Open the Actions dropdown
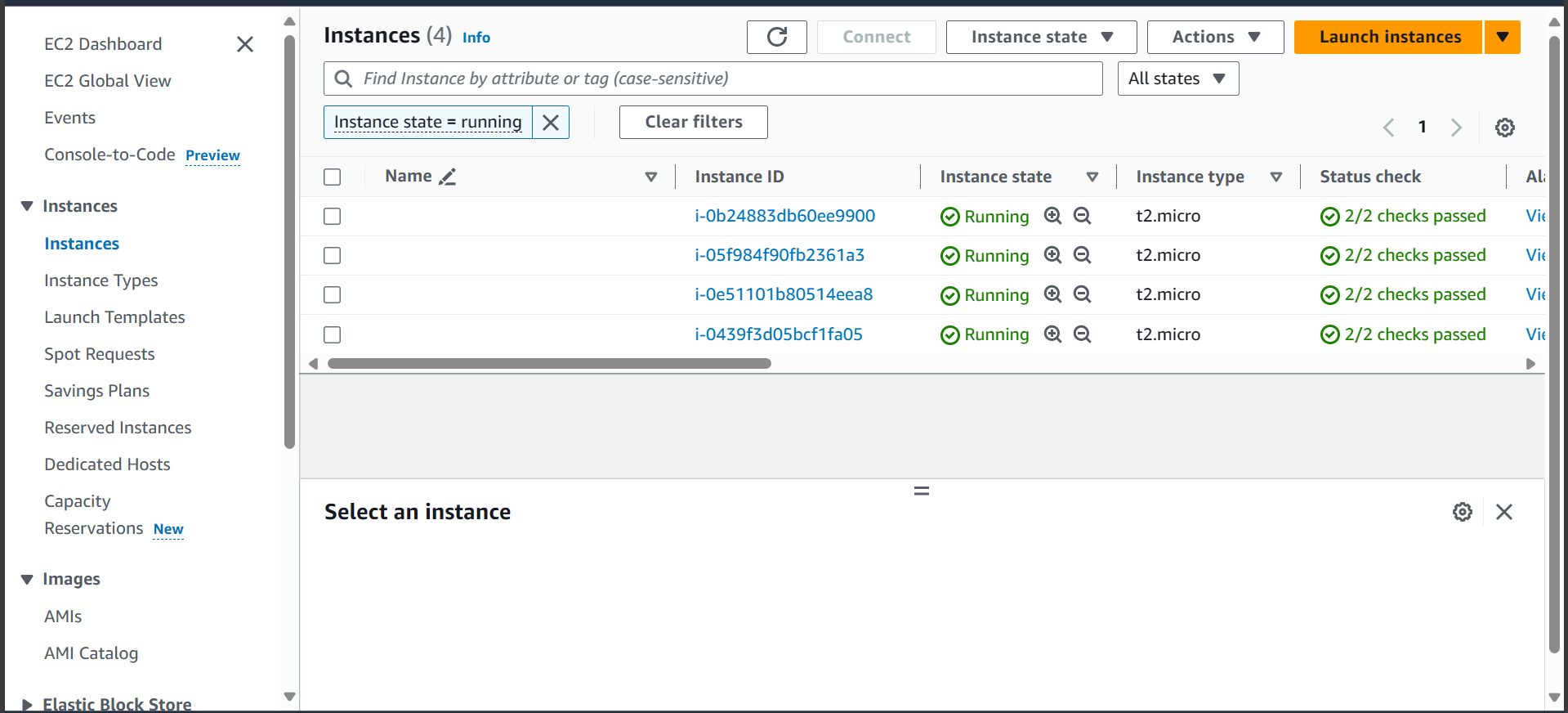 (x=1215, y=37)
